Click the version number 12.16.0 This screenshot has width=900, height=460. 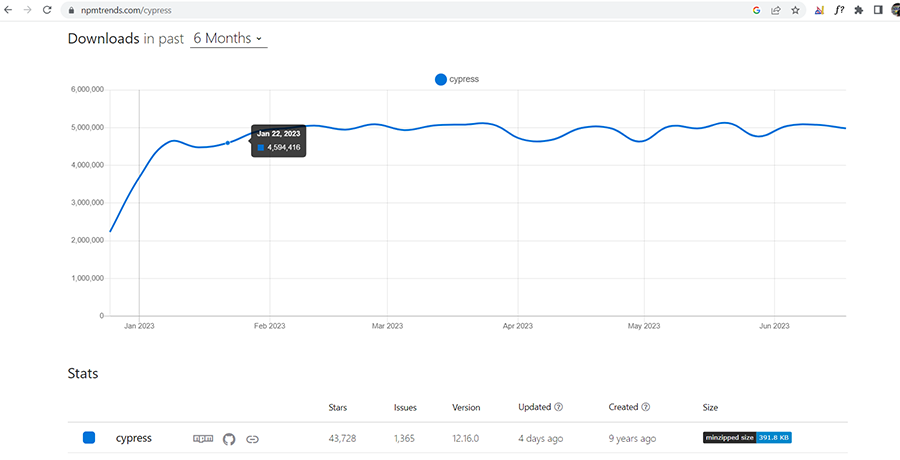tap(465, 439)
